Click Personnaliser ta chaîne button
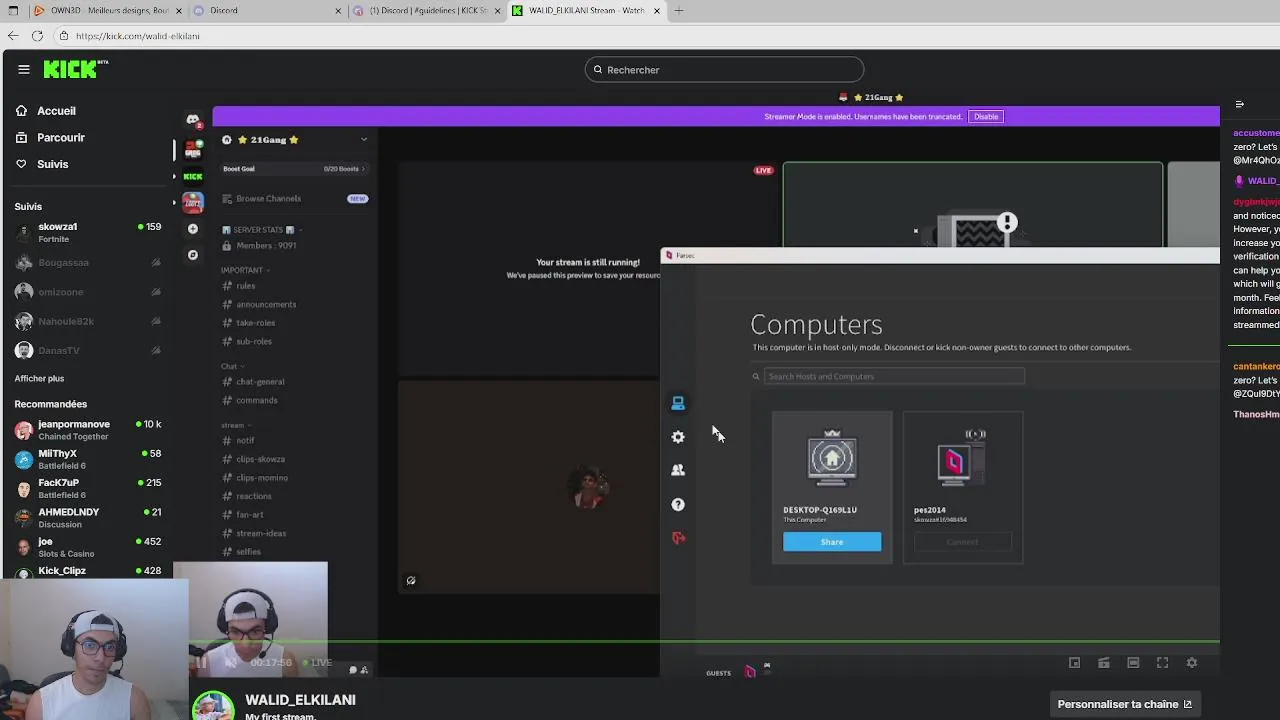The height and width of the screenshot is (720, 1280). point(1125,704)
